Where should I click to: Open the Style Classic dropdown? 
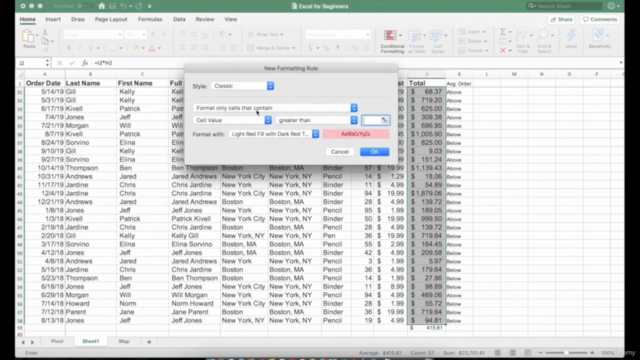(x=243, y=86)
